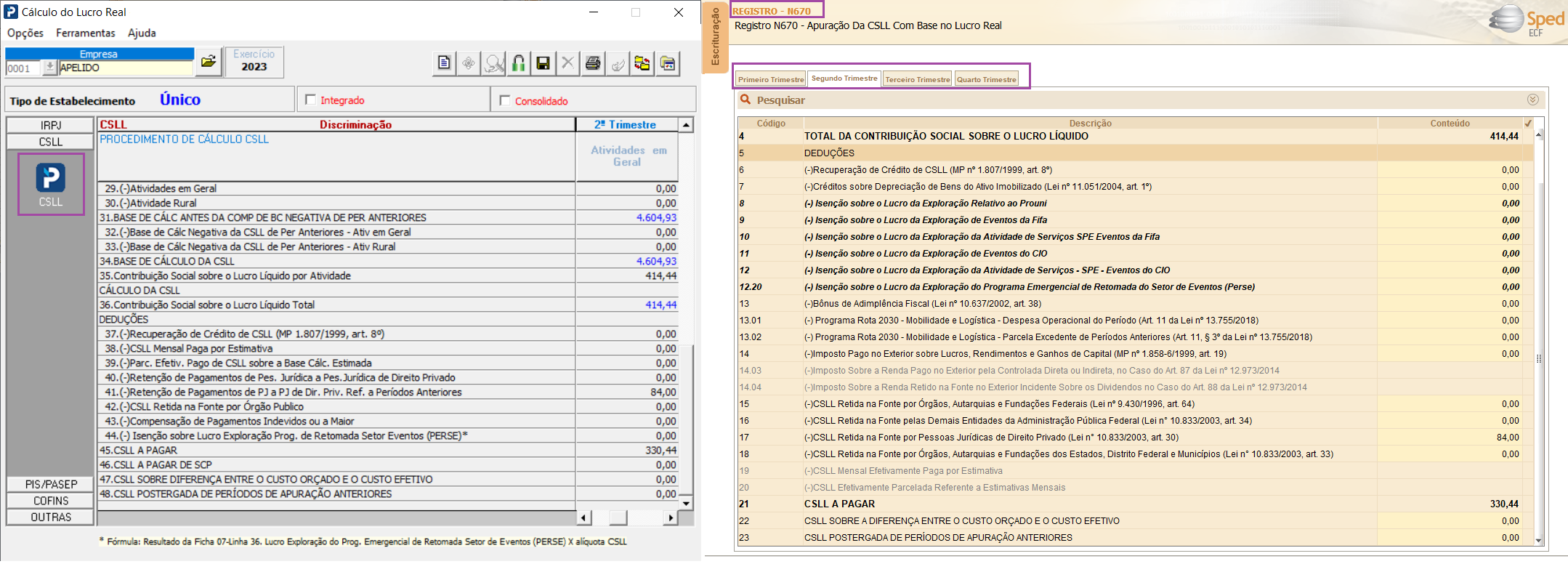This screenshot has height=564, width=1568.
Task: Switch to Quarto Trimestre tab
Action: click(986, 79)
